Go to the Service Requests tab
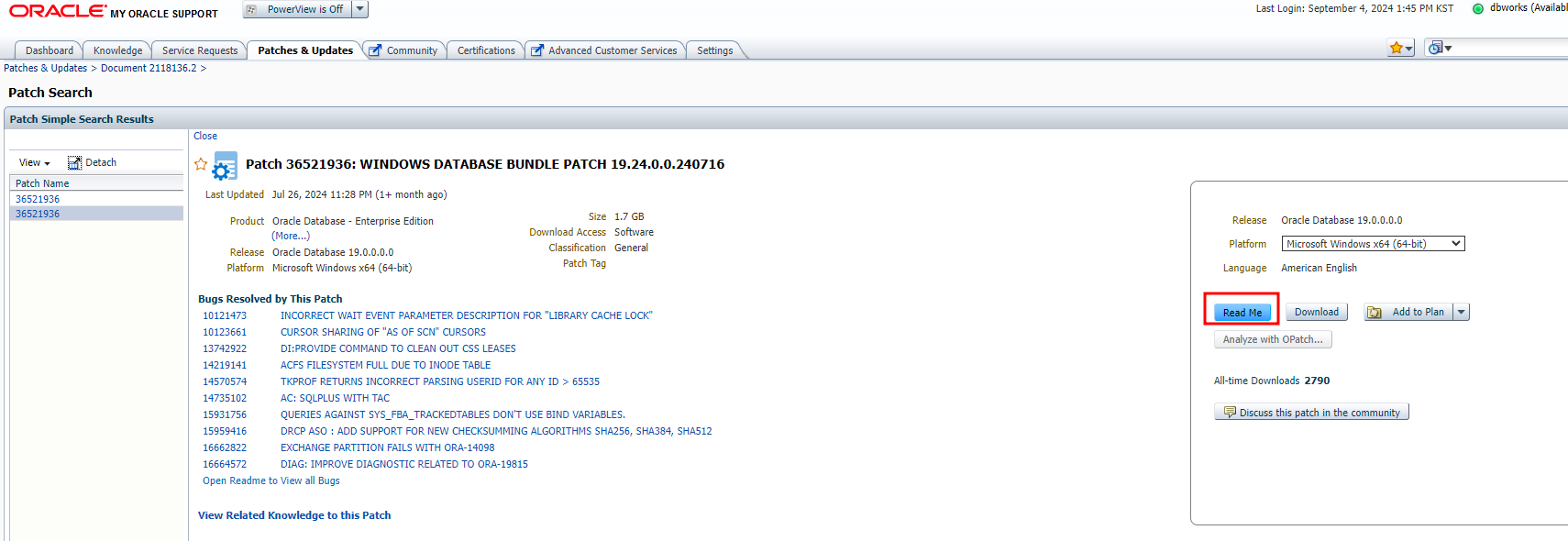The width and height of the screenshot is (1568, 541). pos(200,50)
